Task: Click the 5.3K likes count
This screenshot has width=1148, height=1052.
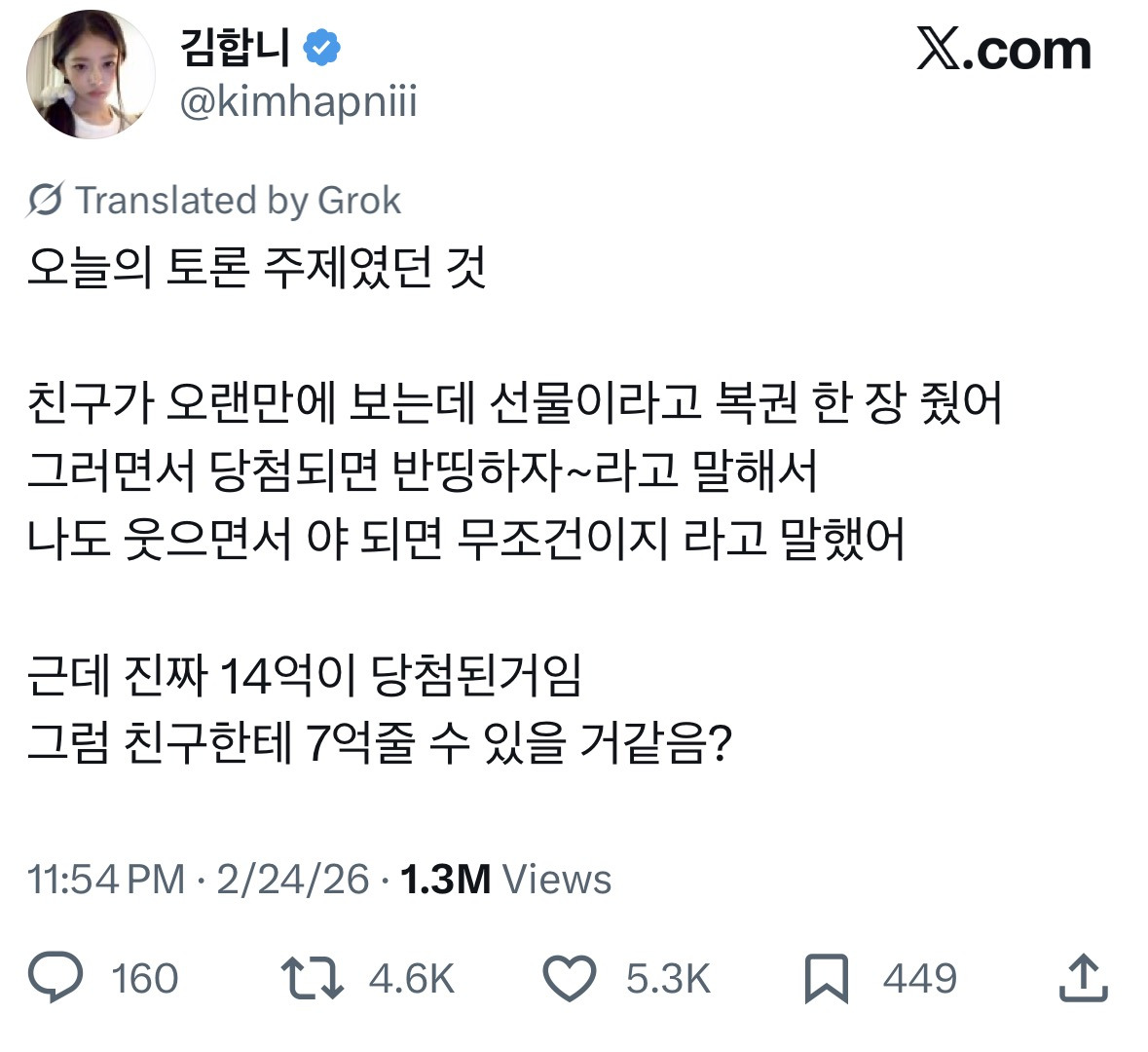Action: (668, 978)
